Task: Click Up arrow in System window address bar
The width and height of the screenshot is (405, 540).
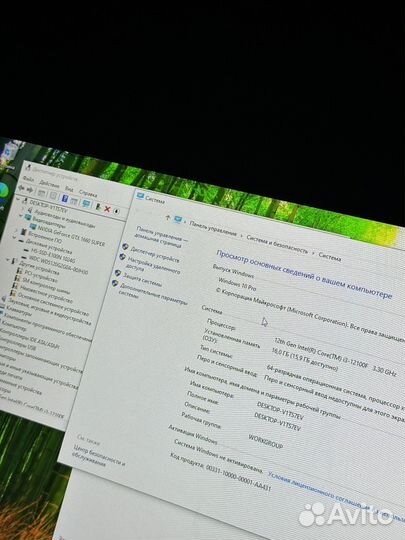Action: tap(168, 217)
